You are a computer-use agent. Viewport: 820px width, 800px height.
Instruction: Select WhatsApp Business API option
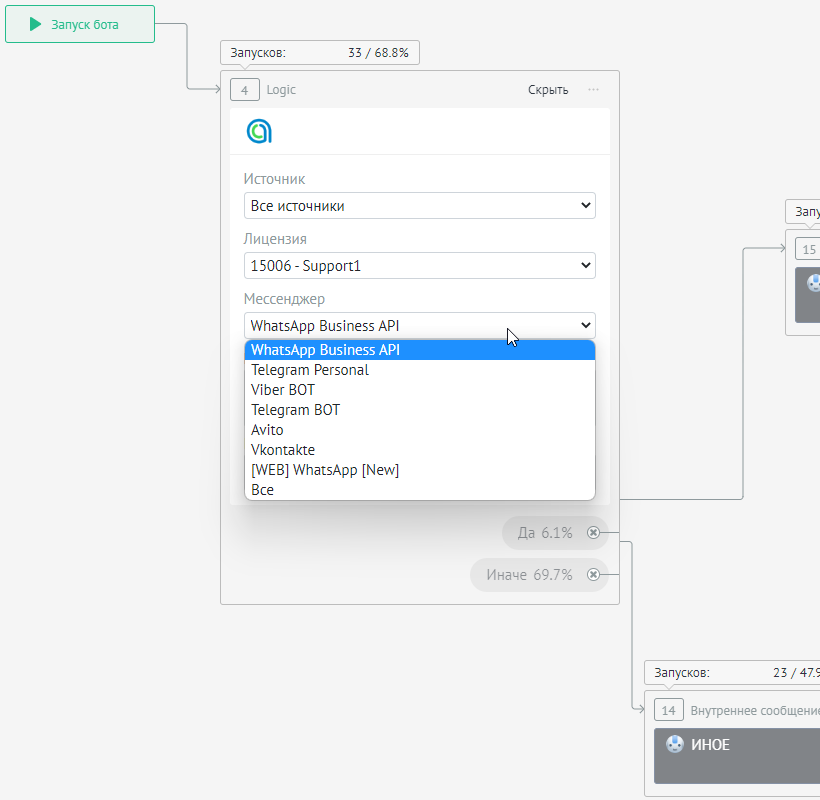(325, 350)
